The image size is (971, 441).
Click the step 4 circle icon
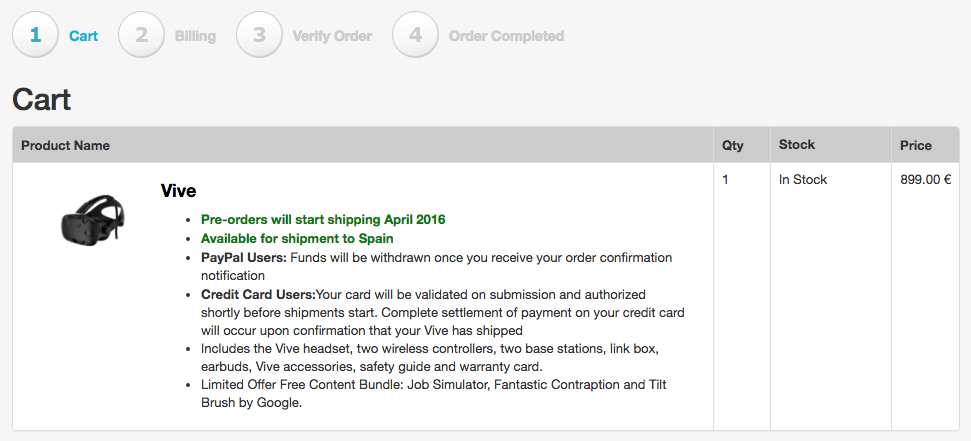point(416,36)
